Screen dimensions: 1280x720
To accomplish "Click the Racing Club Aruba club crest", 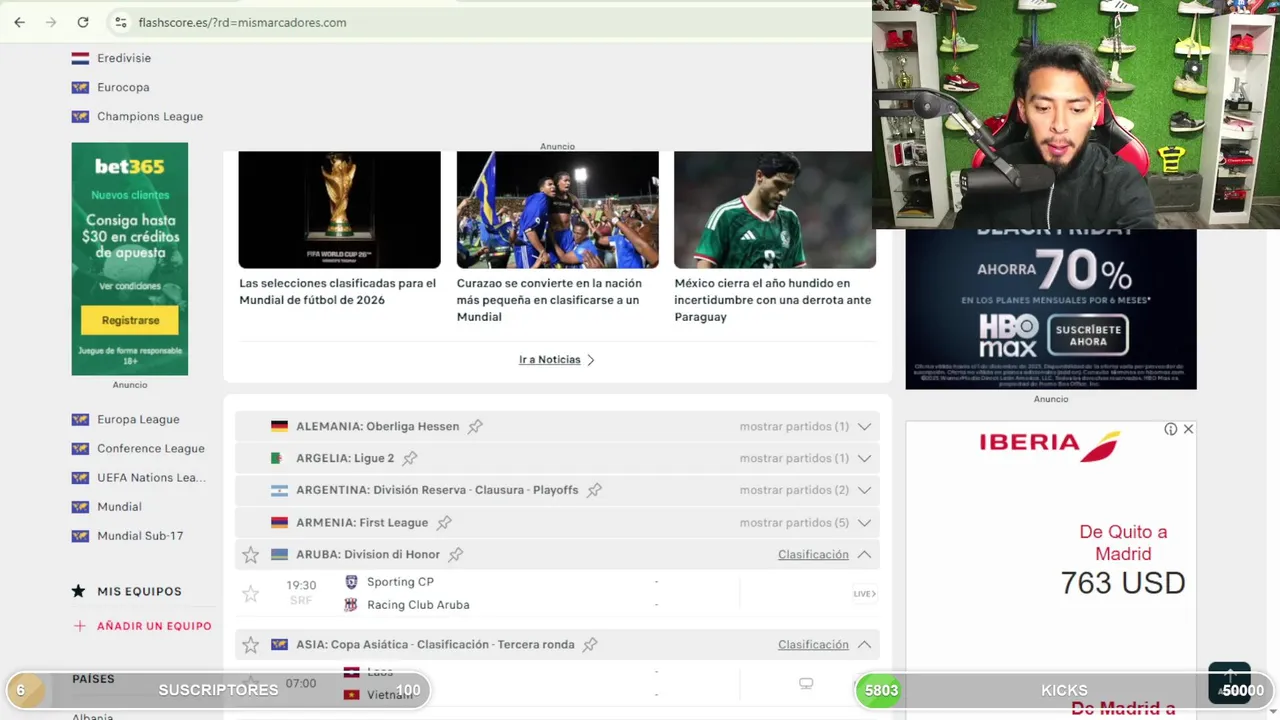I will click(x=351, y=605).
